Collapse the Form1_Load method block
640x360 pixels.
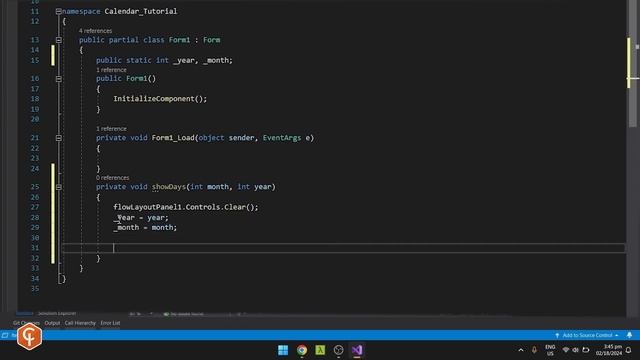[58, 138]
